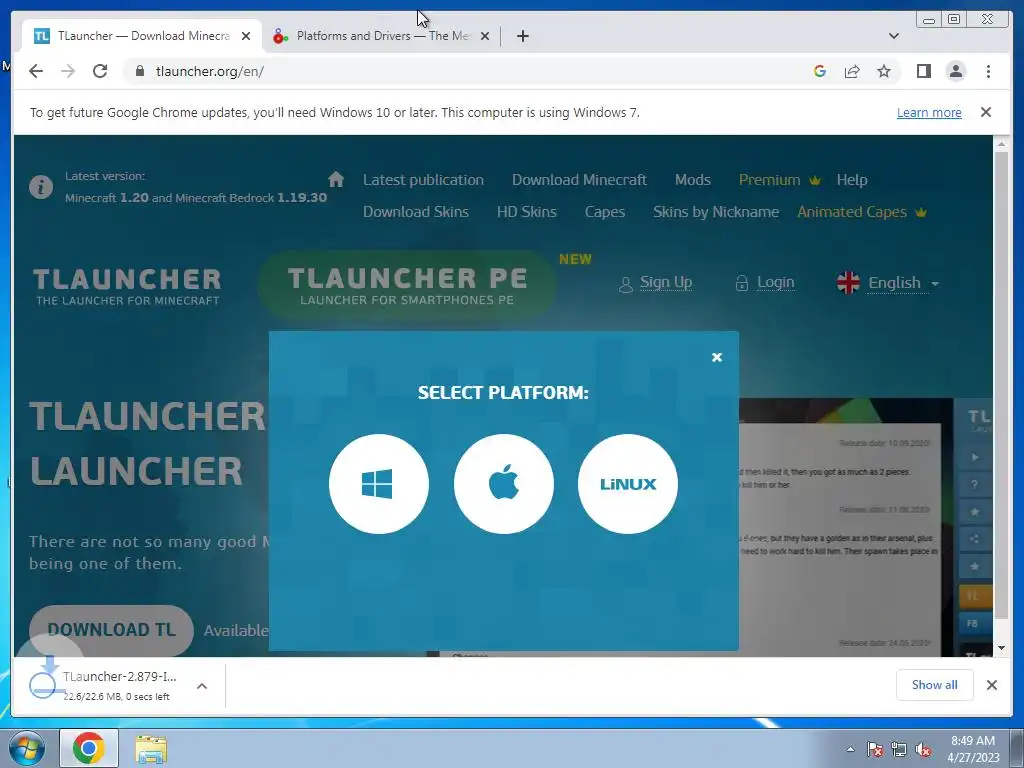Open the Chrome three-dot menu

pos(988,71)
